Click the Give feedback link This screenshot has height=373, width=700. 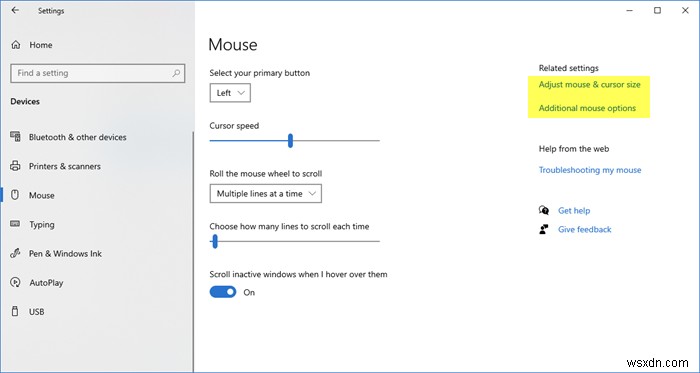(x=584, y=229)
